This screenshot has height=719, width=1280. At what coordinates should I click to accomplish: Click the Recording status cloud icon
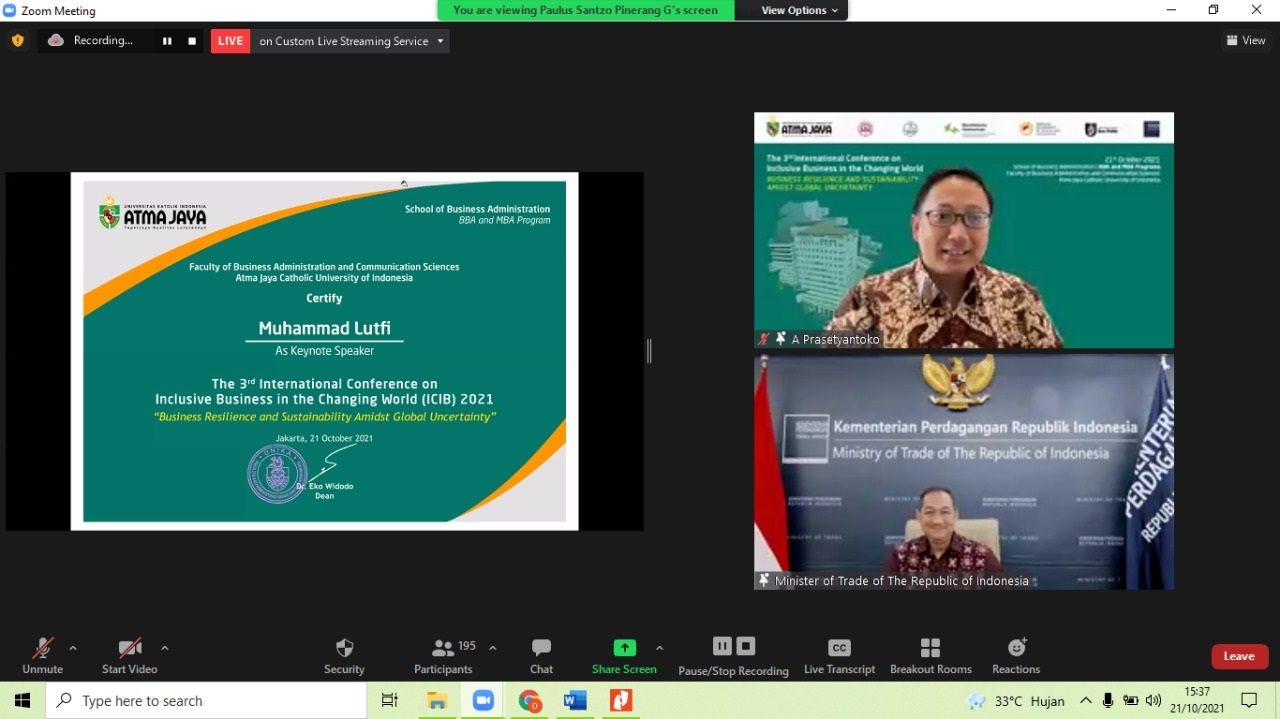click(56, 41)
